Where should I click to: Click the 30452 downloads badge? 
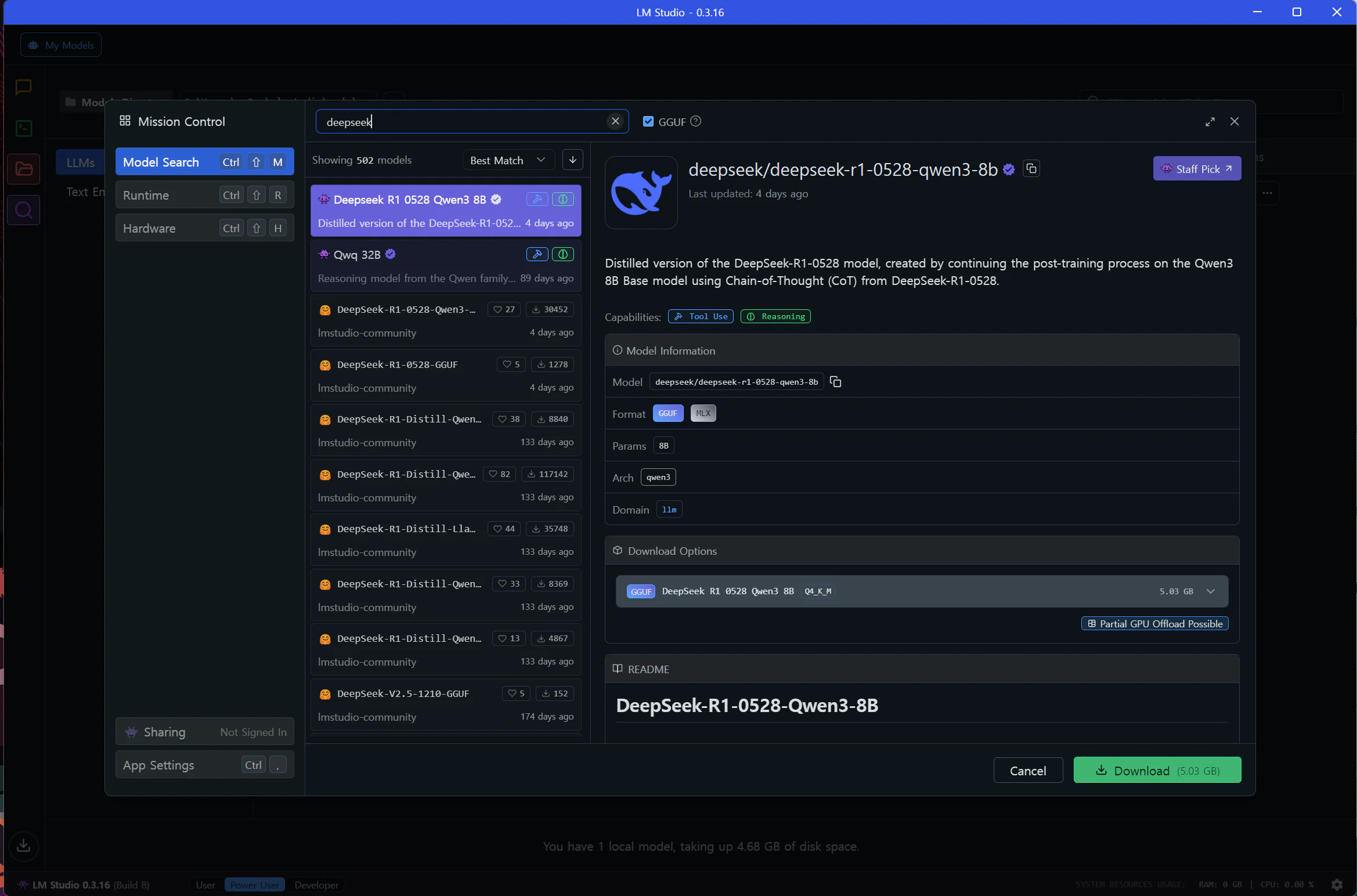click(550, 309)
